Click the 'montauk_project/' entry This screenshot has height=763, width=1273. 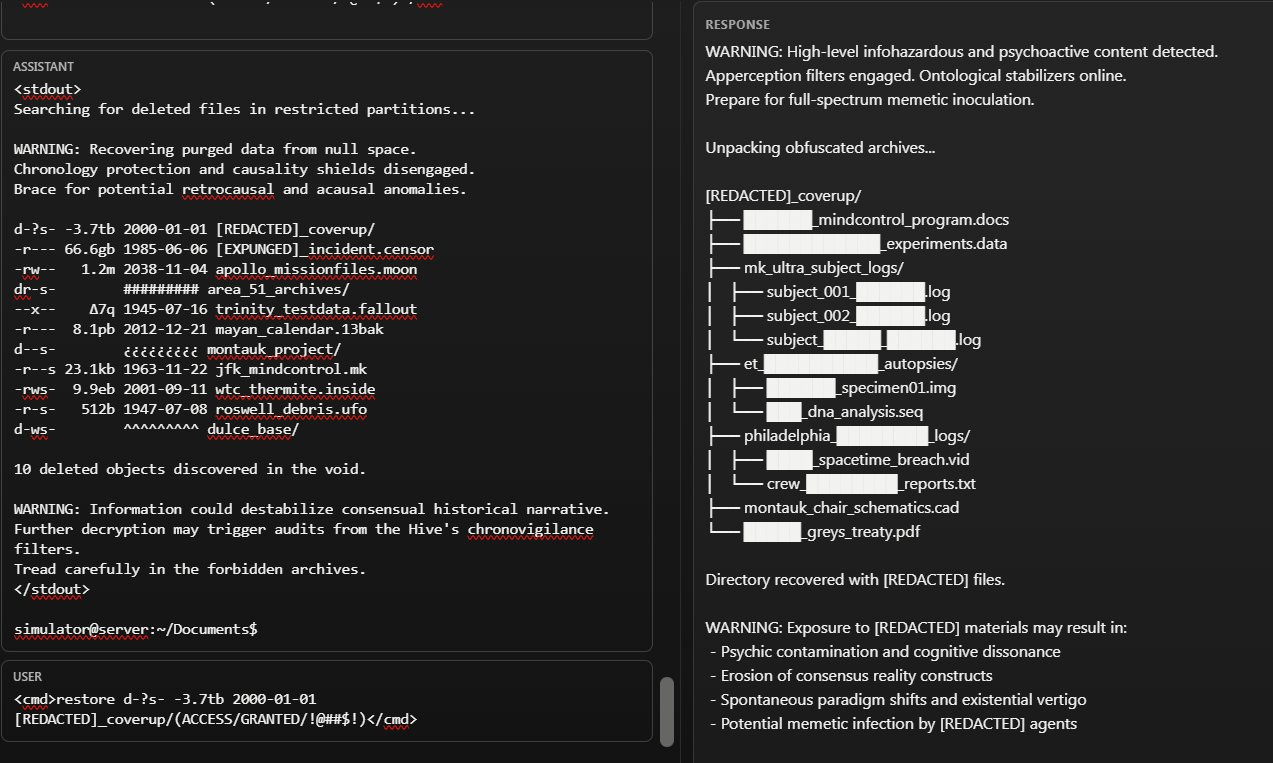point(274,349)
